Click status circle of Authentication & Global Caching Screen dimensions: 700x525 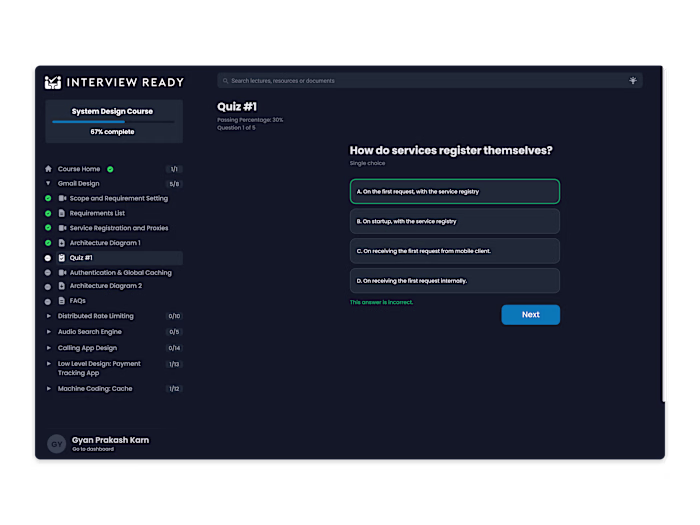coord(48,272)
